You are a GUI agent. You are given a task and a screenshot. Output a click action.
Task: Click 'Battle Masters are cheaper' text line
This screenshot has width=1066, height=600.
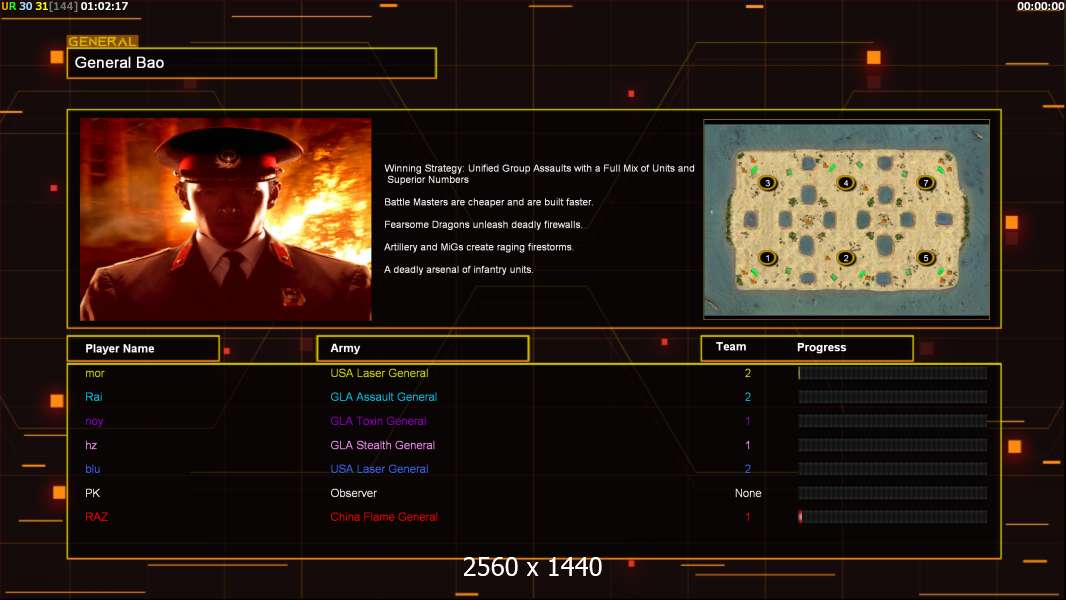point(488,202)
